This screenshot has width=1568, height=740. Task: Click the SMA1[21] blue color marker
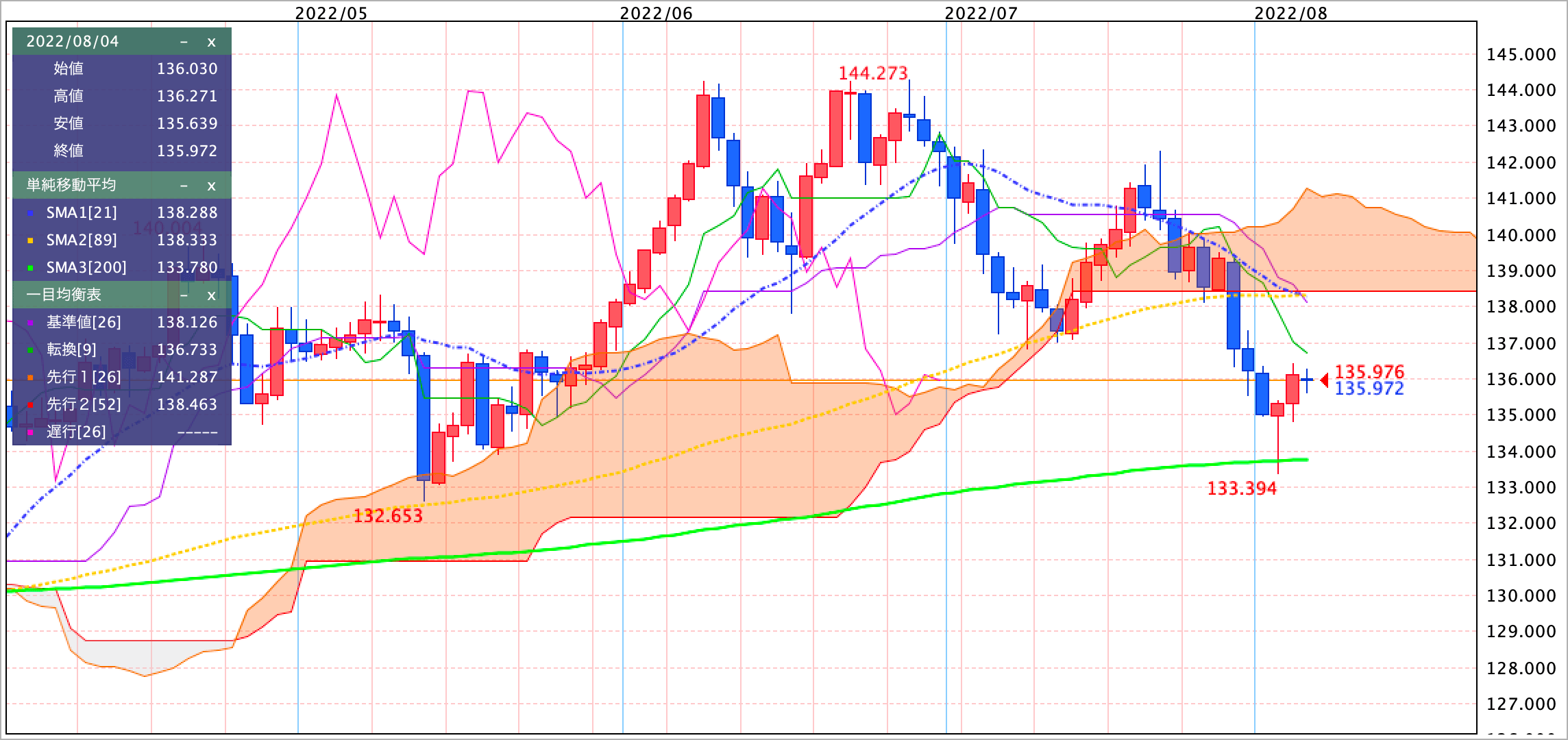pyautogui.click(x=30, y=214)
